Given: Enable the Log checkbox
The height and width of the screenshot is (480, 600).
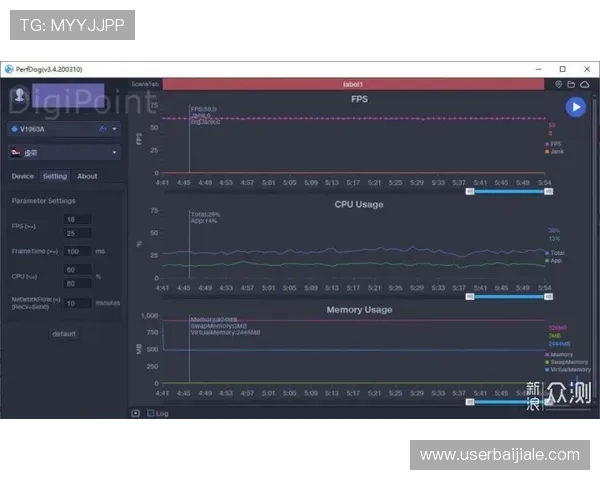Looking at the screenshot, I should click(x=151, y=413).
